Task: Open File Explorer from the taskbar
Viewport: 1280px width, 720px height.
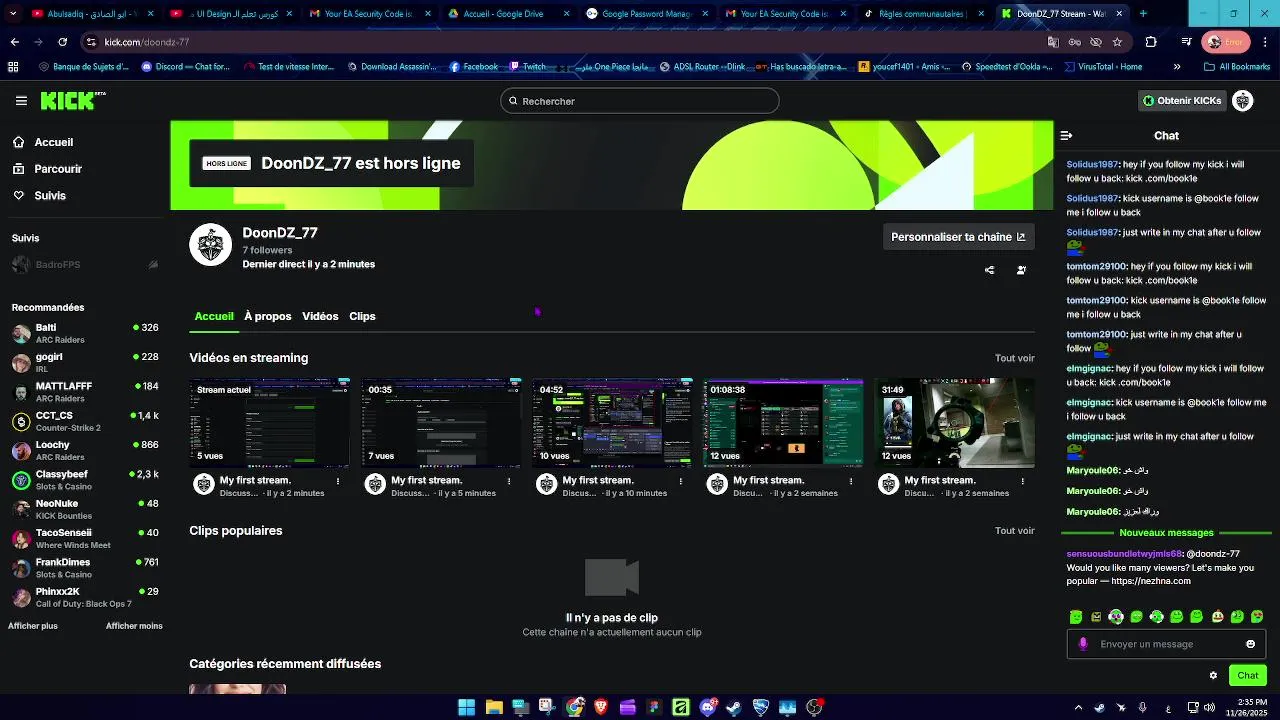Action: point(494,707)
